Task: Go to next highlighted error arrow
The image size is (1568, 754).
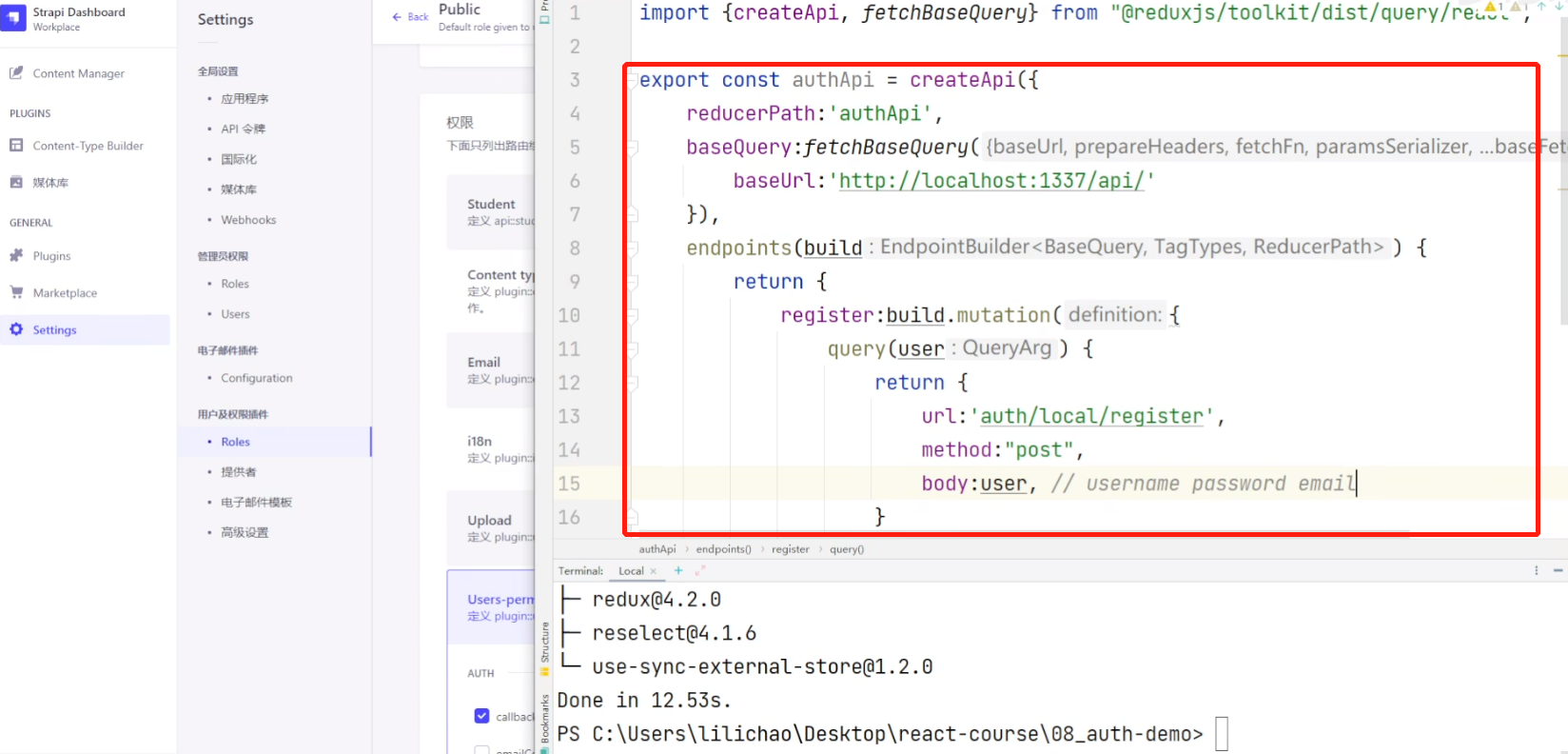Action: click(1561, 7)
